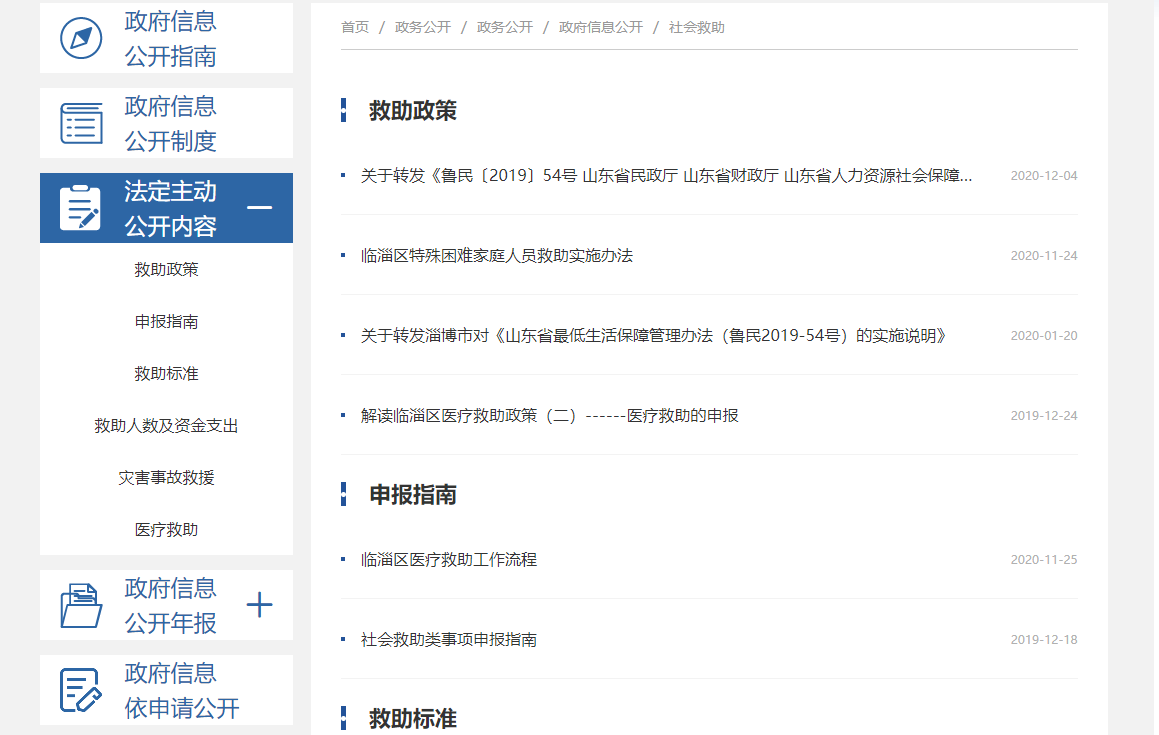Expand 政府信息公开年报 with the plus icon

tap(259, 605)
